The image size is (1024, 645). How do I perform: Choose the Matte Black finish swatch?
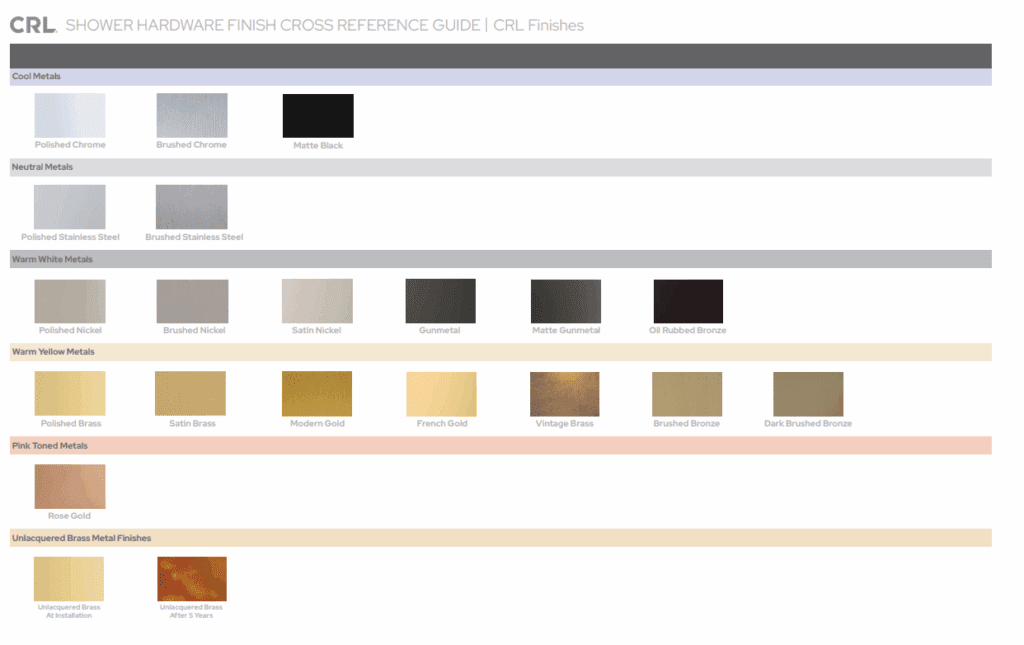click(x=318, y=116)
